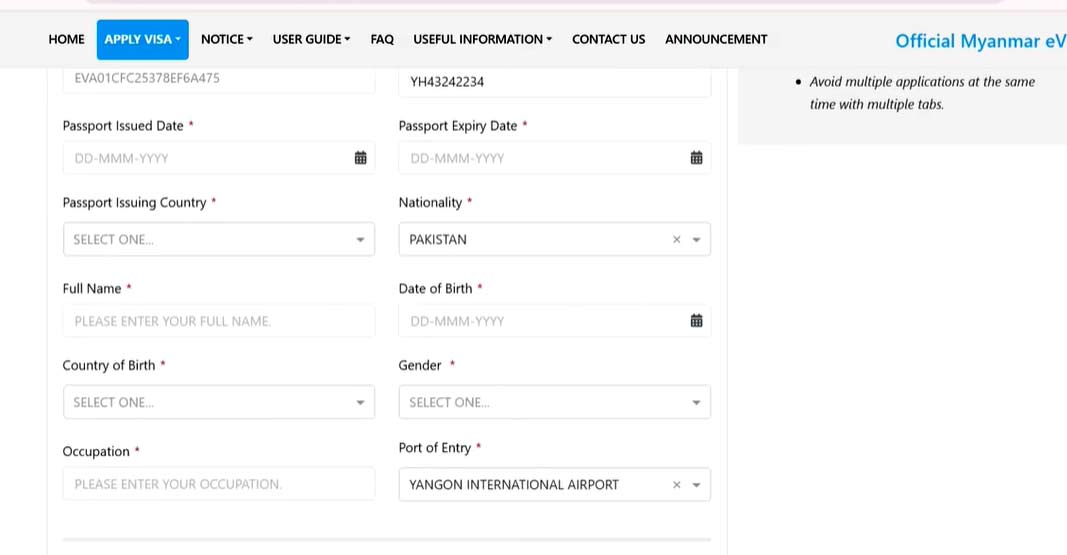The image size is (1067, 555).
Task: Click the Nationality field label
Action: [x=430, y=203]
